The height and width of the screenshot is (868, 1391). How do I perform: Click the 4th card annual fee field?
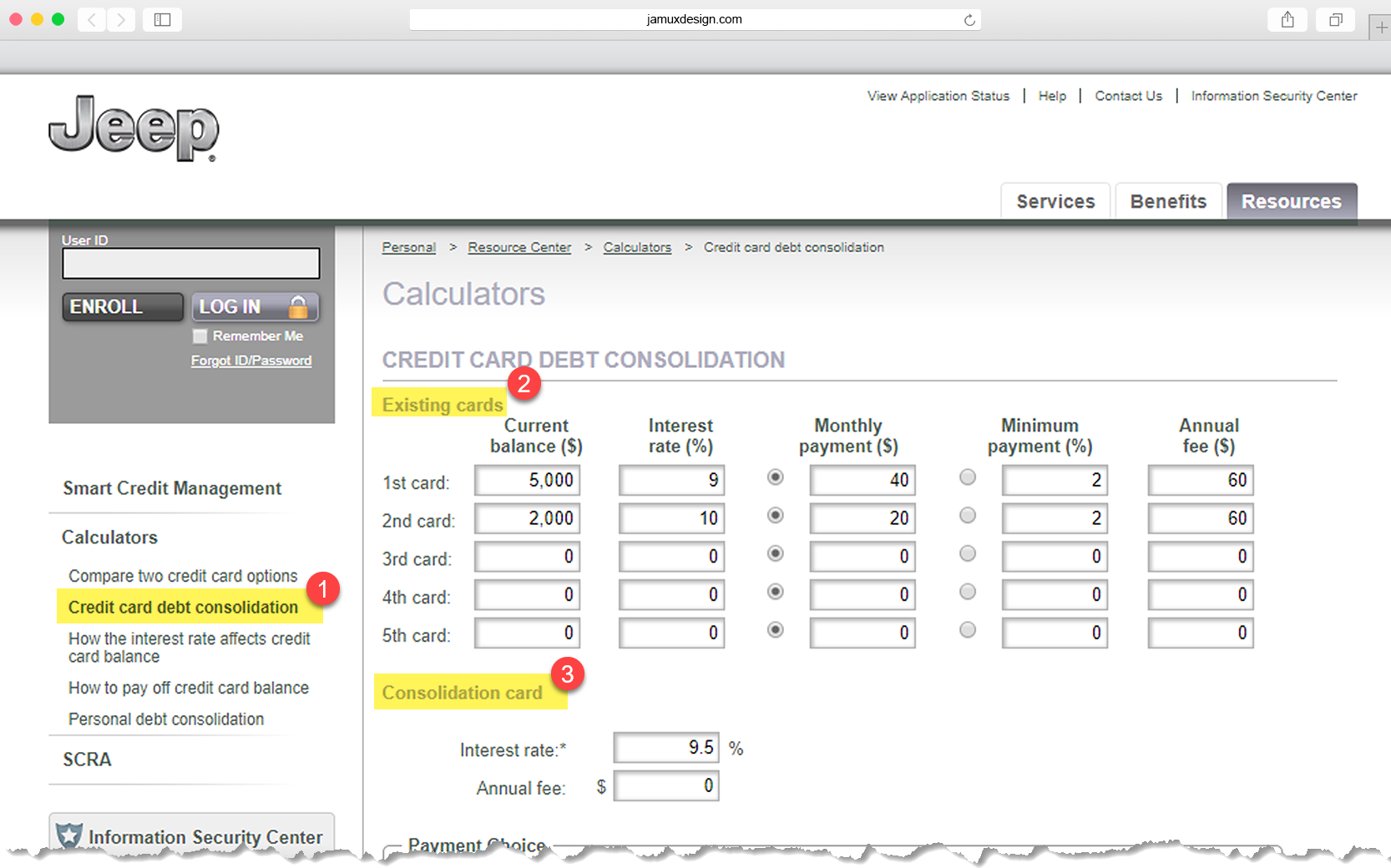tap(1201, 595)
